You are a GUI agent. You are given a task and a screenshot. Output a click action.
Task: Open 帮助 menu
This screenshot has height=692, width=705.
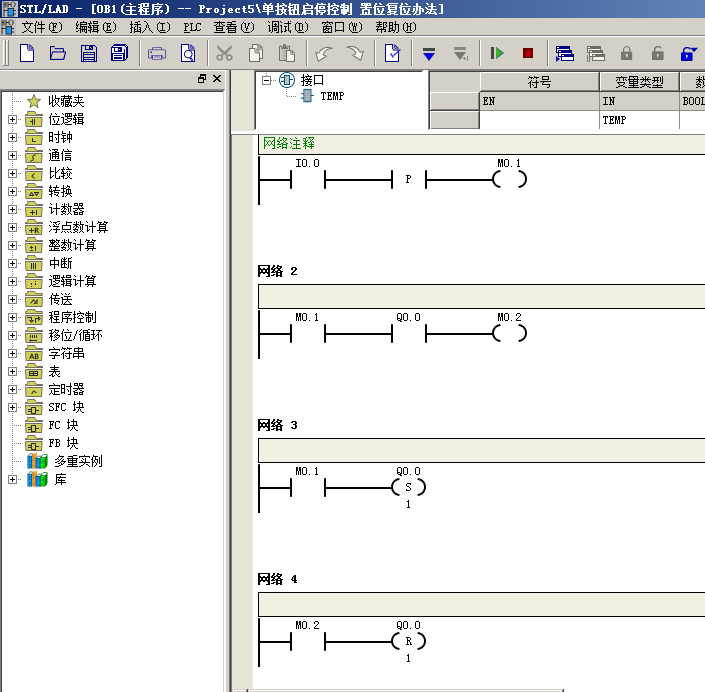[x=396, y=27]
